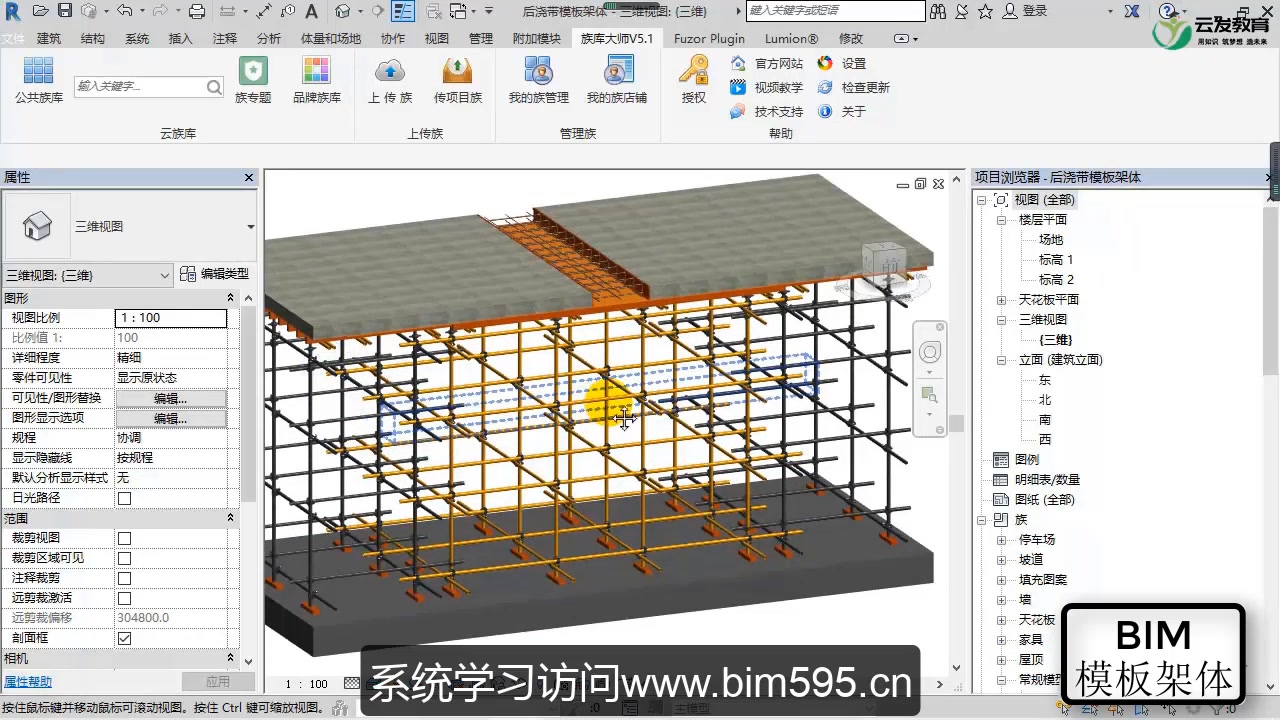Click the 上传族 upload family icon
This screenshot has width=1280, height=720.
[390, 79]
